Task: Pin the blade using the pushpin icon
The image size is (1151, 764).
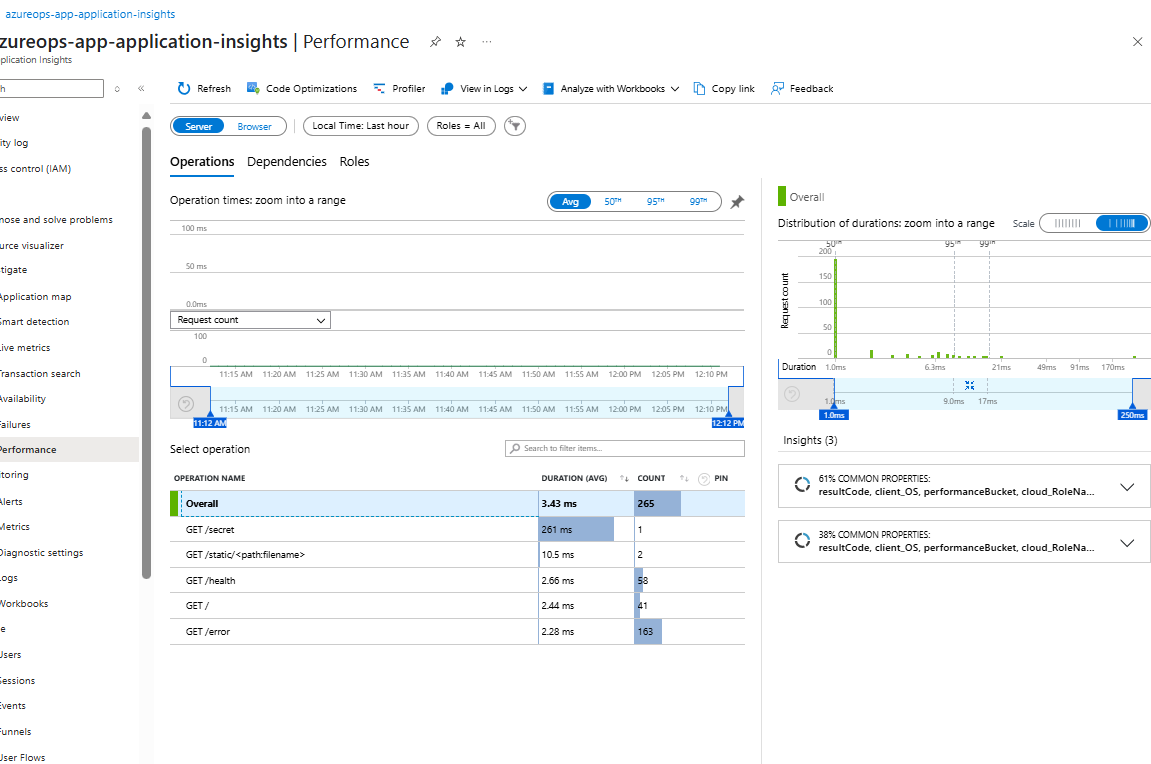Action: point(435,42)
